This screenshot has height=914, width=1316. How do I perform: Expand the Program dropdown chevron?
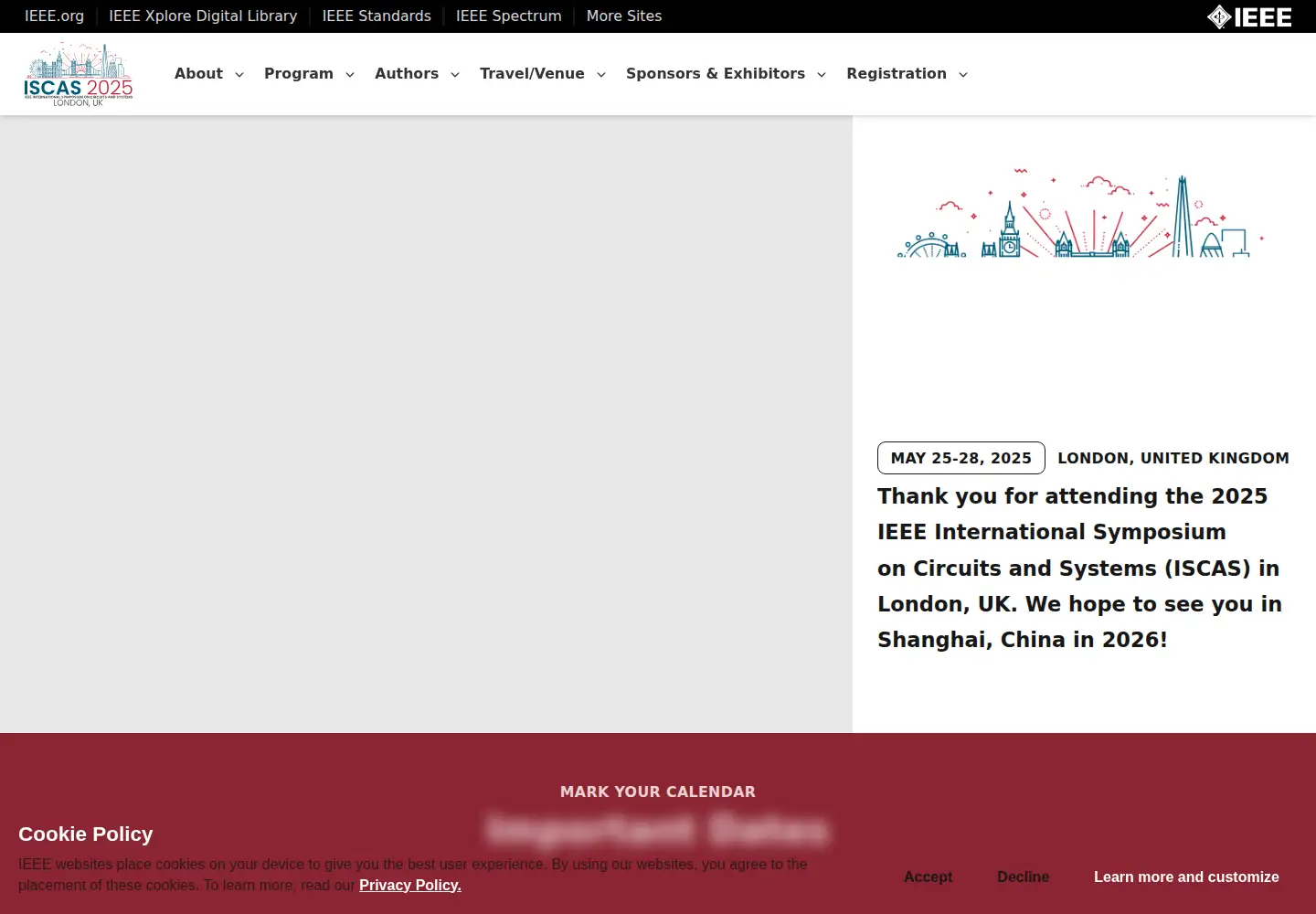tap(350, 75)
